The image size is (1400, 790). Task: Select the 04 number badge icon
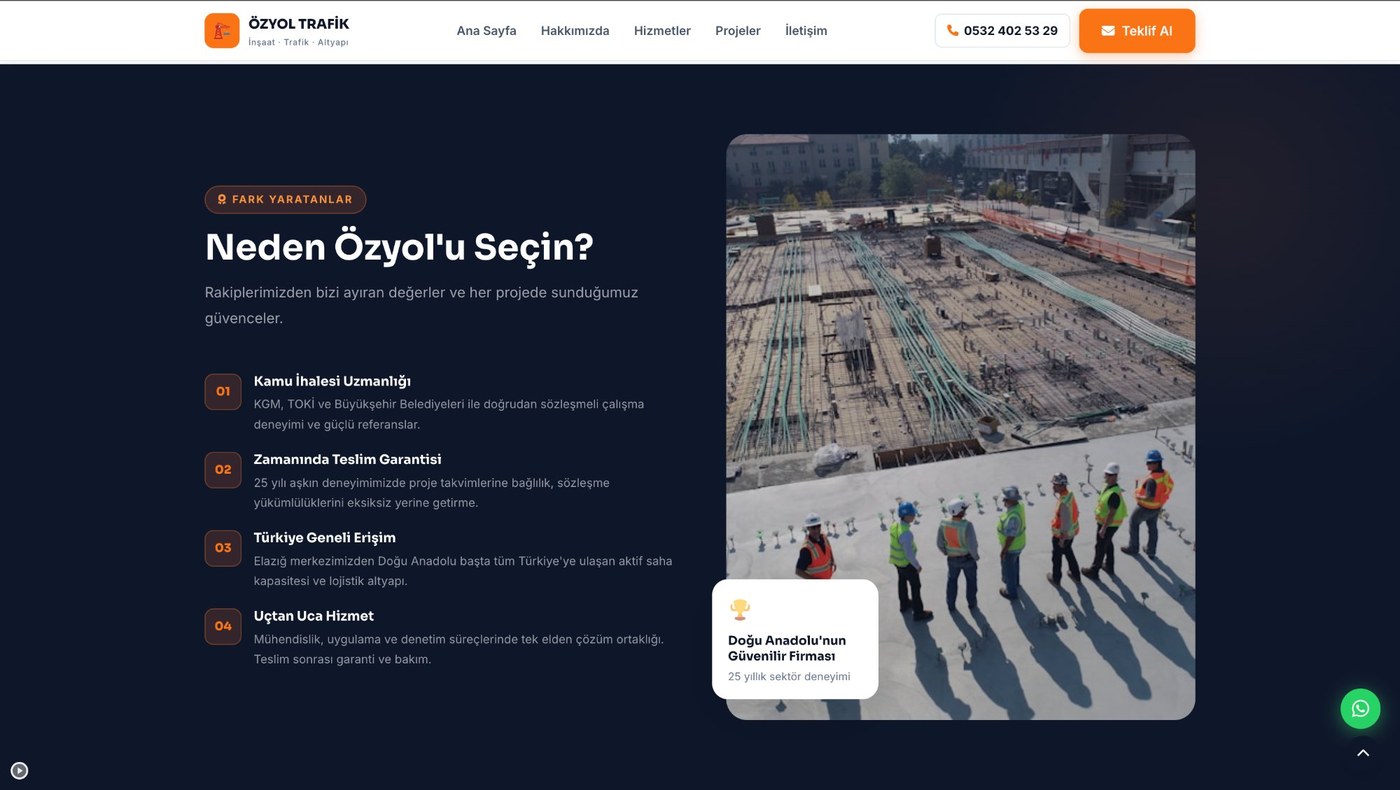click(x=223, y=626)
